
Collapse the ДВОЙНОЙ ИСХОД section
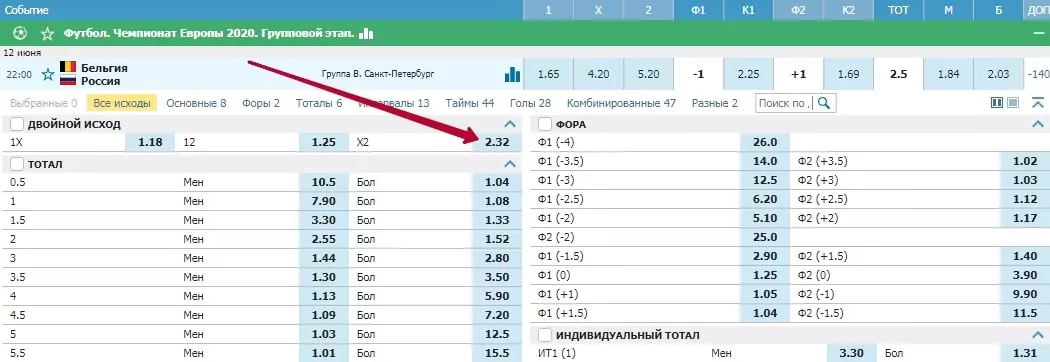tap(510, 124)
